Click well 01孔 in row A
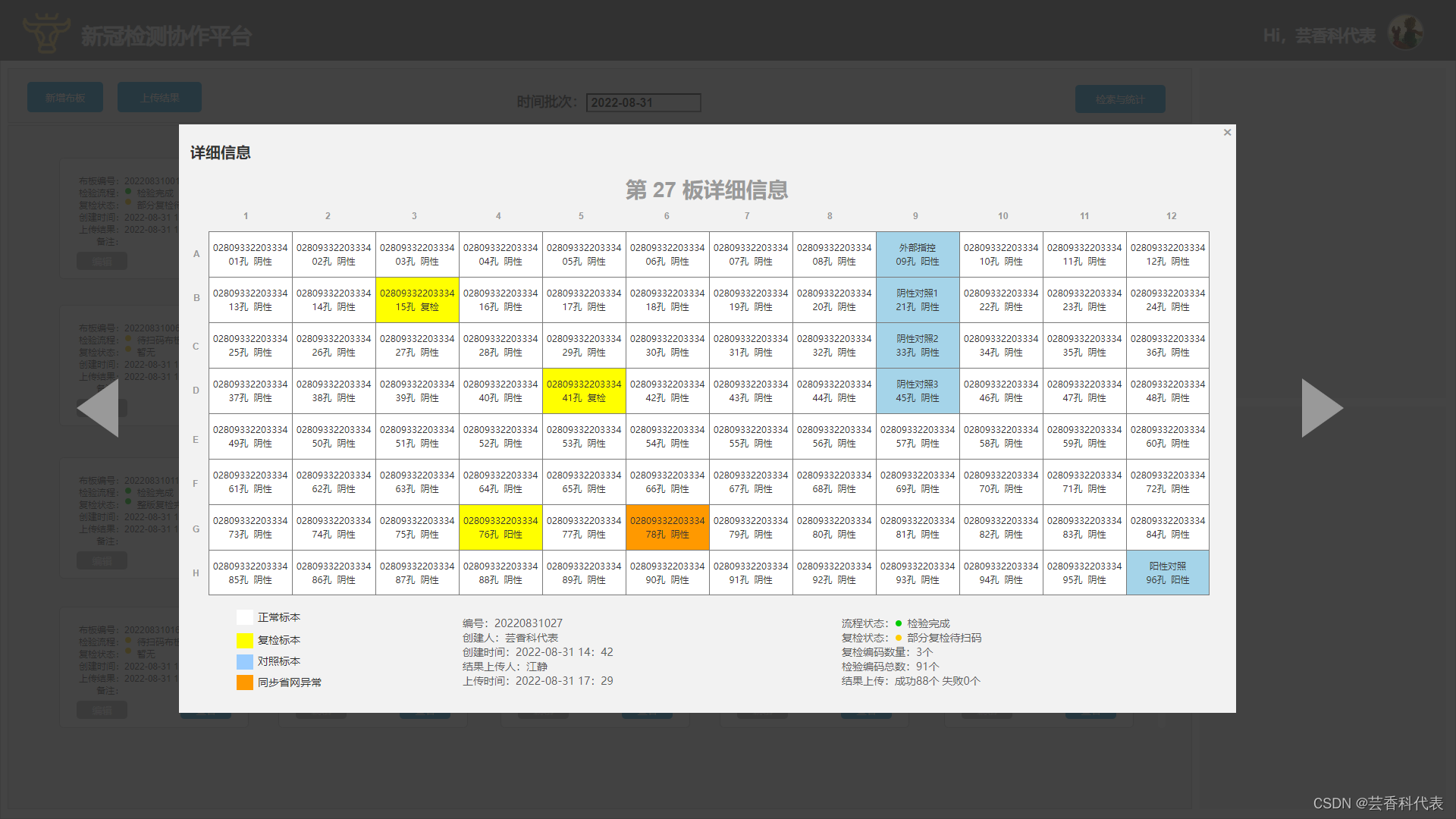 point(250,254)
